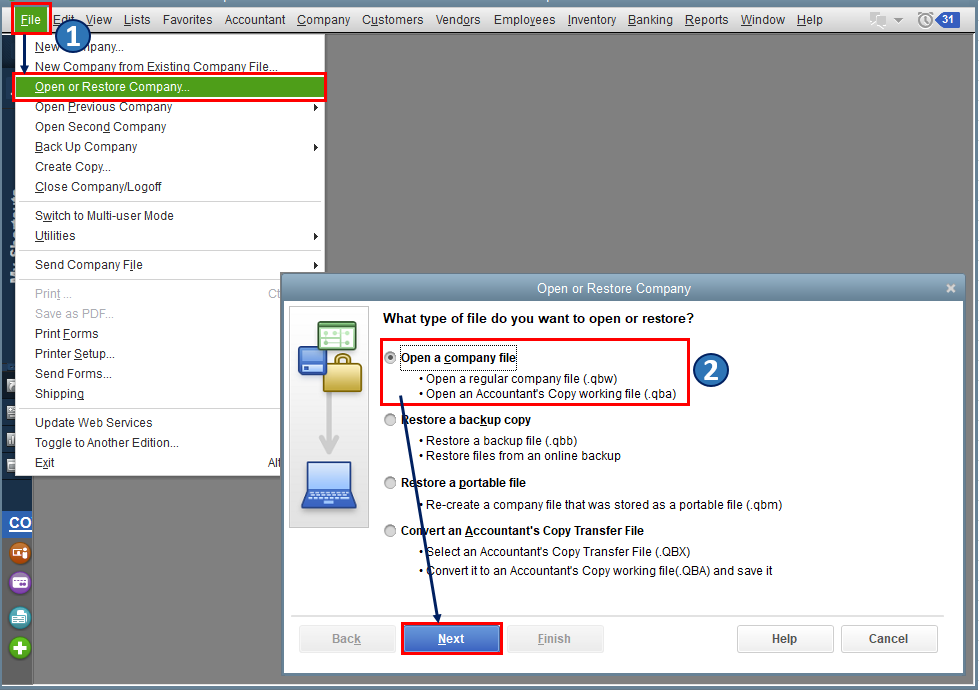Click the purple credit card sidebar icon

pyautogui.click(x=19, y=582)
